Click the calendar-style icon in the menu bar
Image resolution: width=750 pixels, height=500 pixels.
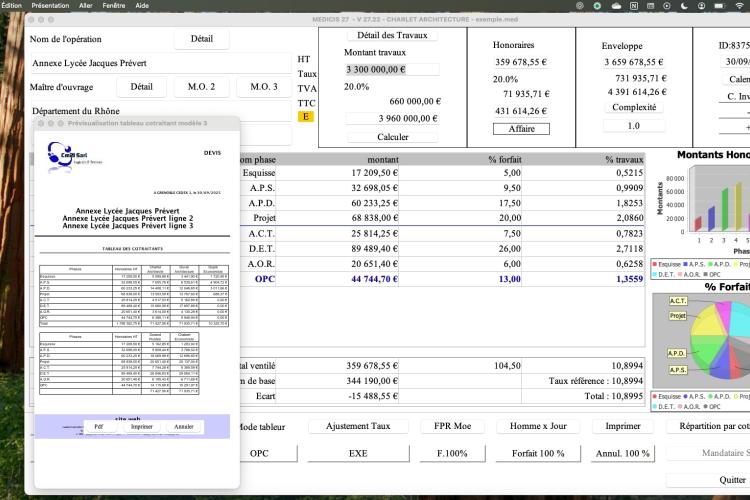[651, 6]
